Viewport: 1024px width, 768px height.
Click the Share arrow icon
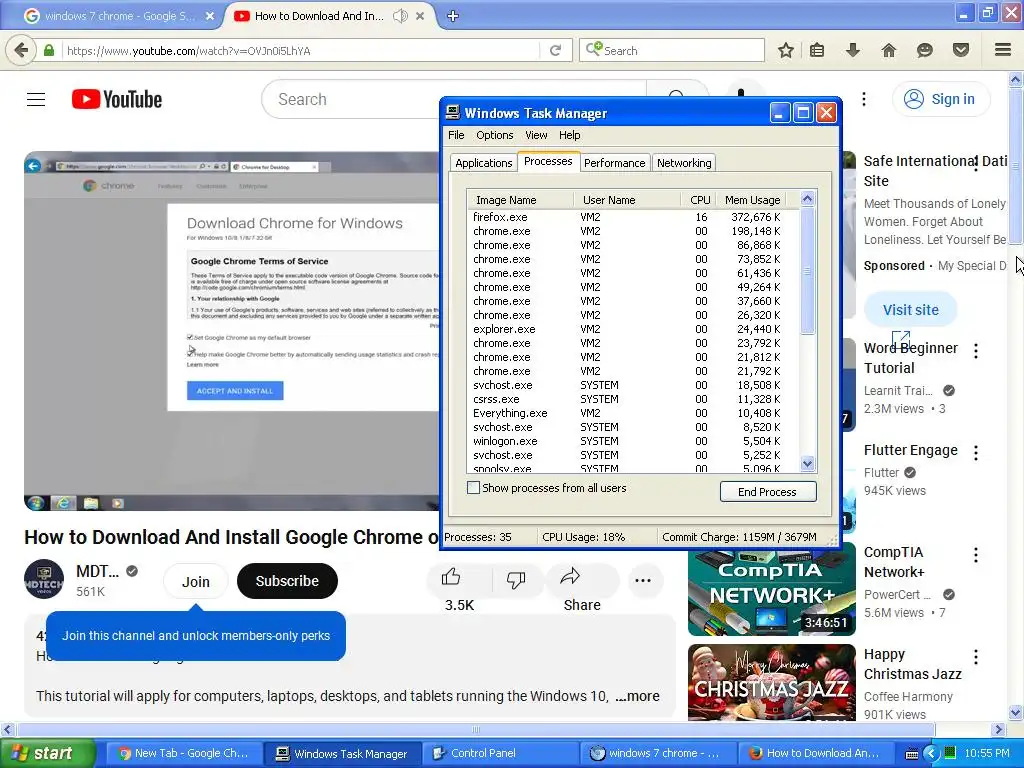[x=570, y=577]
